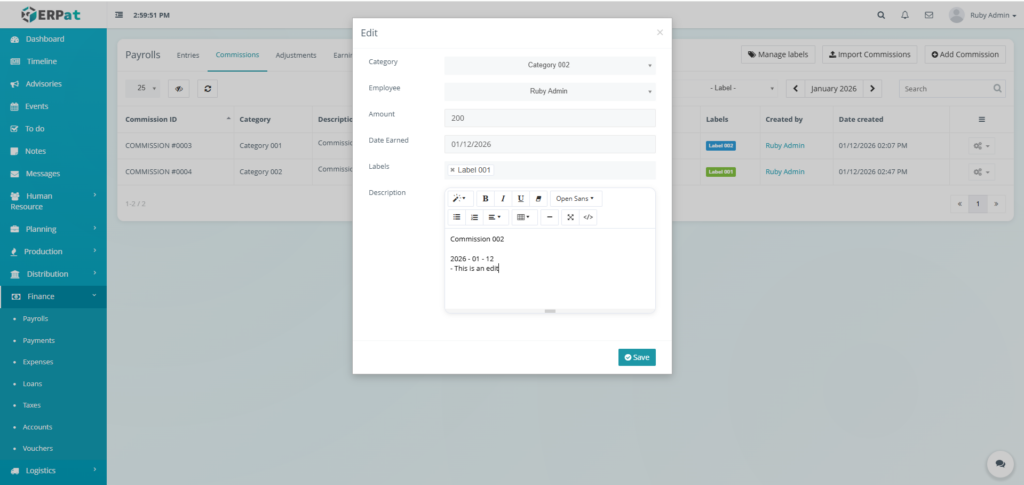This screenshot has width=1024, height=485.
Task: Open the magic wand style menu
Action: tap(460, 198)
